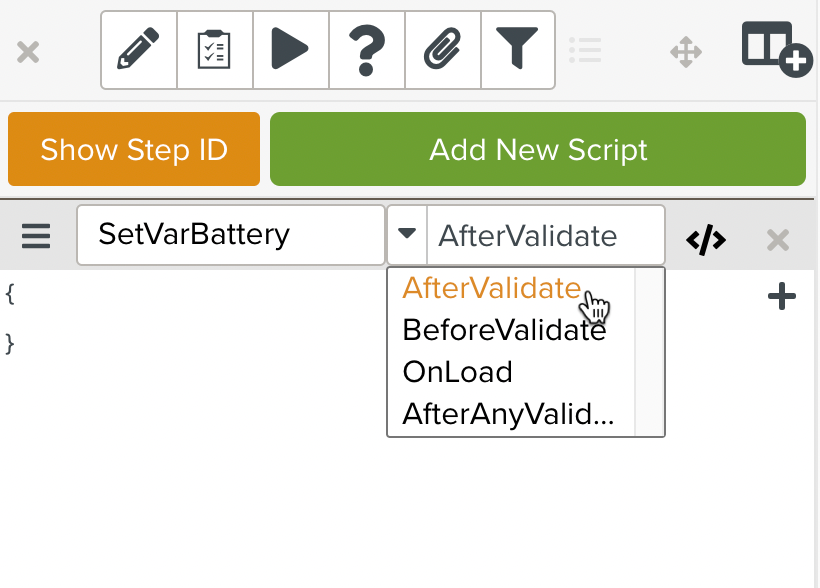820x588 pixels.
Task: Click the add column layout icon
Action: tap(775, 48)
